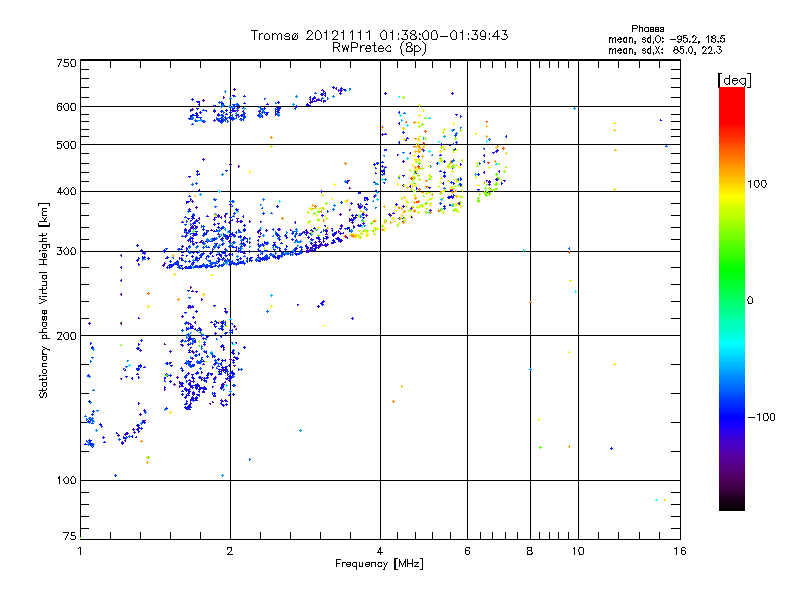Image resolution: width=800 pixels, height=600 pixels.
Task: Click the plot title 'Tromsø 20121111 01:38:00-01:39:43'
Action: coord(380,35)
